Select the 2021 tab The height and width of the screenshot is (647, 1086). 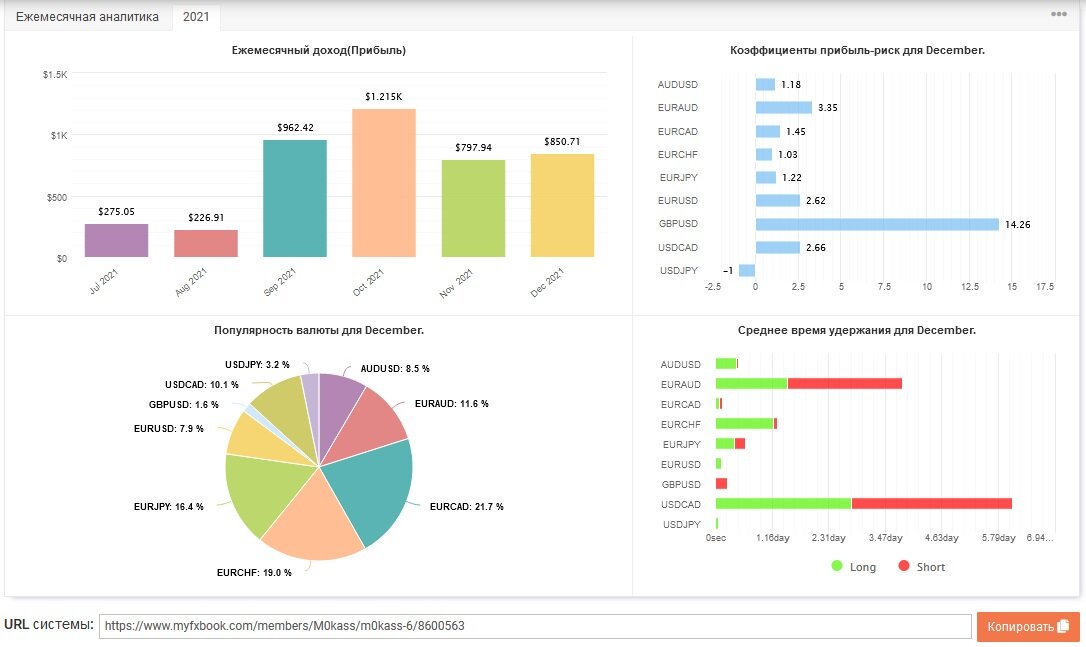(x=196, y=17)
